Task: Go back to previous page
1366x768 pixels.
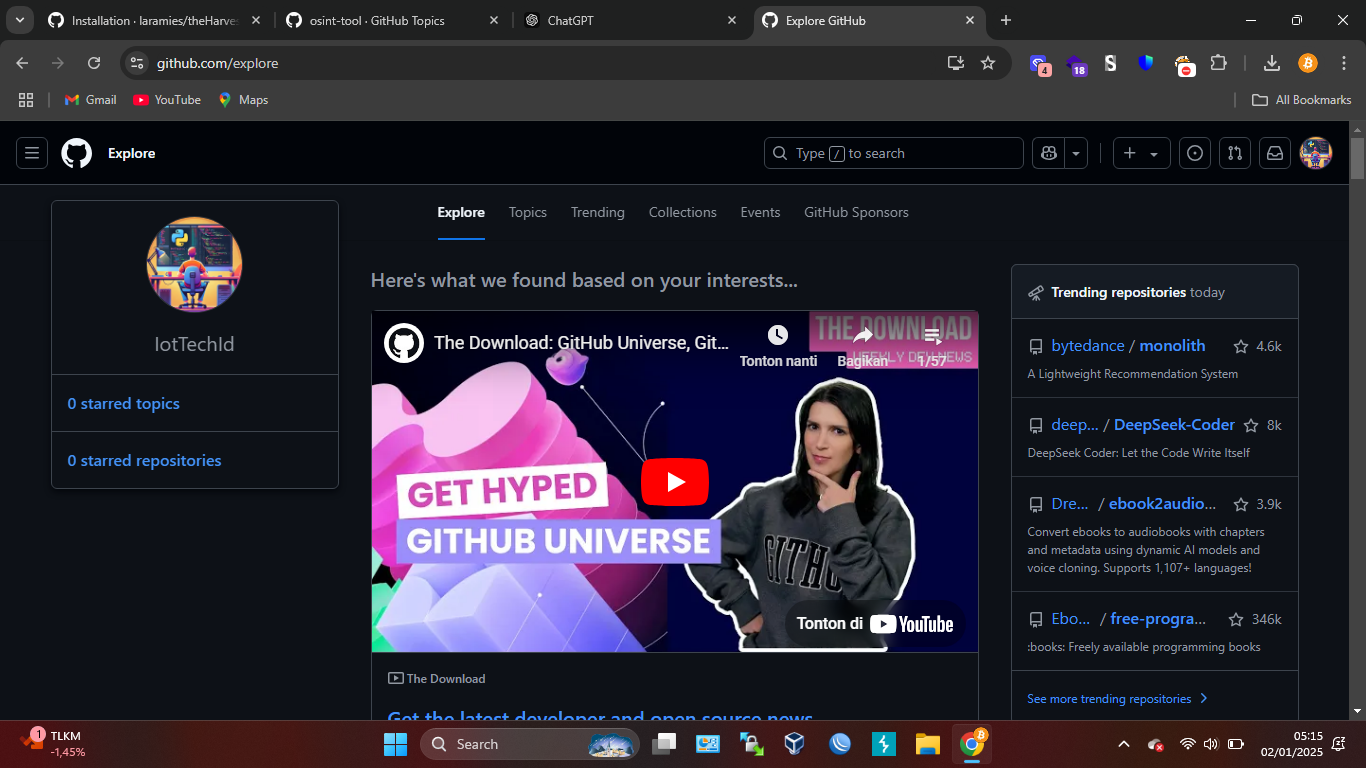Action: (x=22, y=63)
